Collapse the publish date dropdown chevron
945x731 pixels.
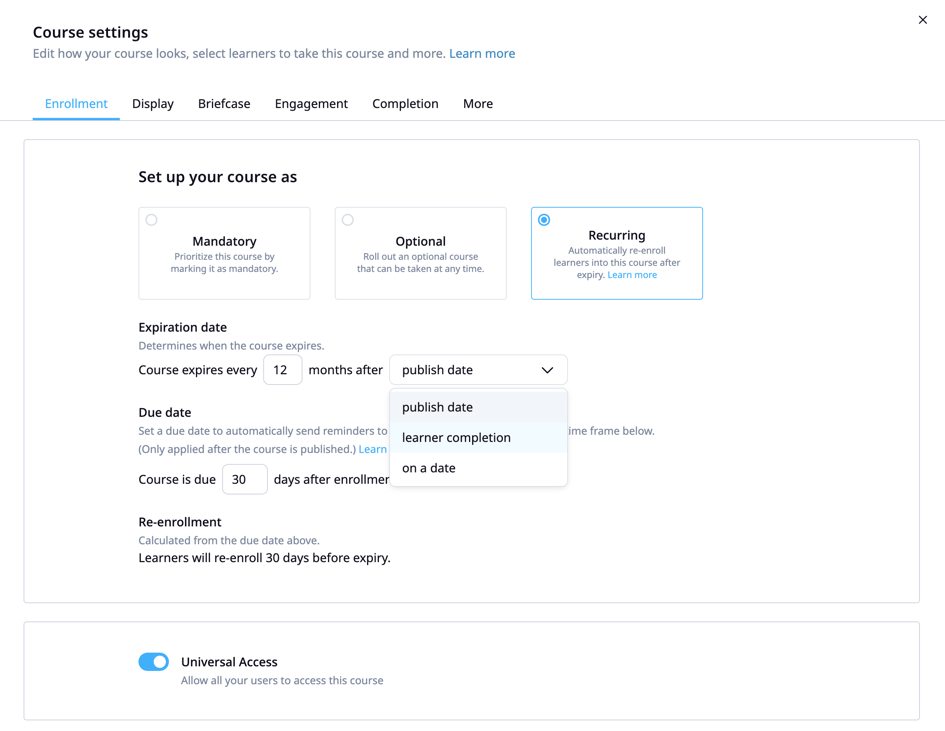click(547, 370)
